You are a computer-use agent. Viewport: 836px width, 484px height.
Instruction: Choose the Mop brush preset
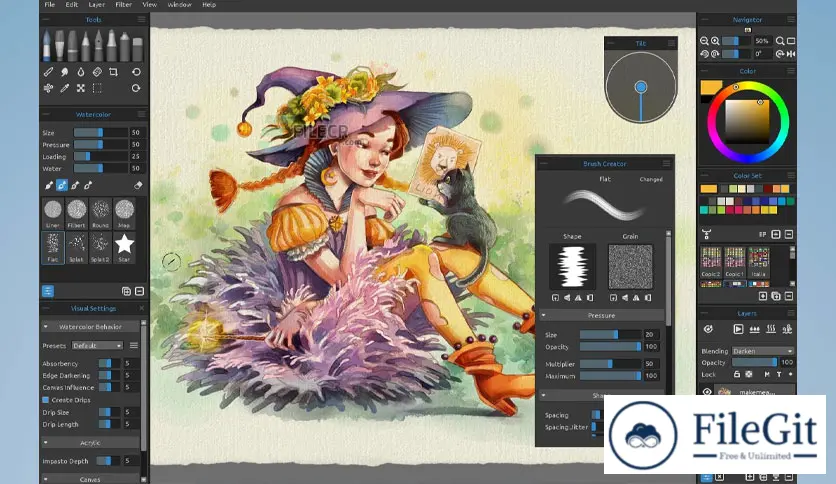point(124,213)
